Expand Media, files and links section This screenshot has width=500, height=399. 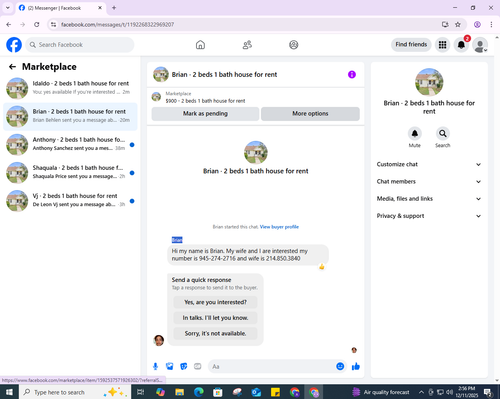click(429, 199)
